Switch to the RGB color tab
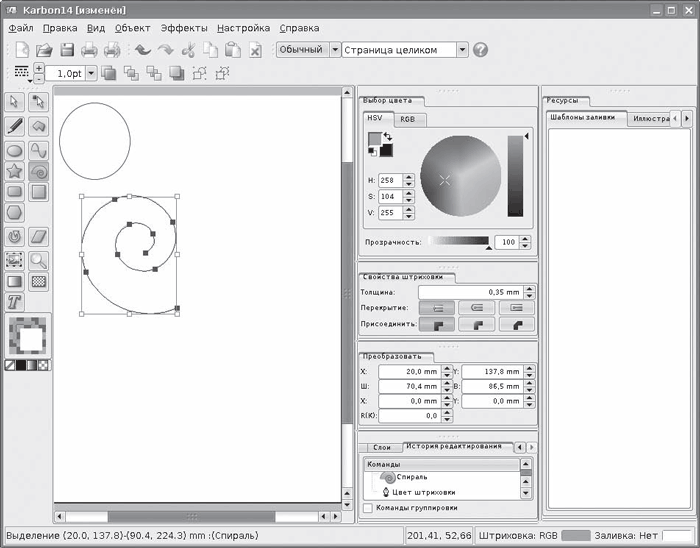Screen dimensions: 700x548 408,119
